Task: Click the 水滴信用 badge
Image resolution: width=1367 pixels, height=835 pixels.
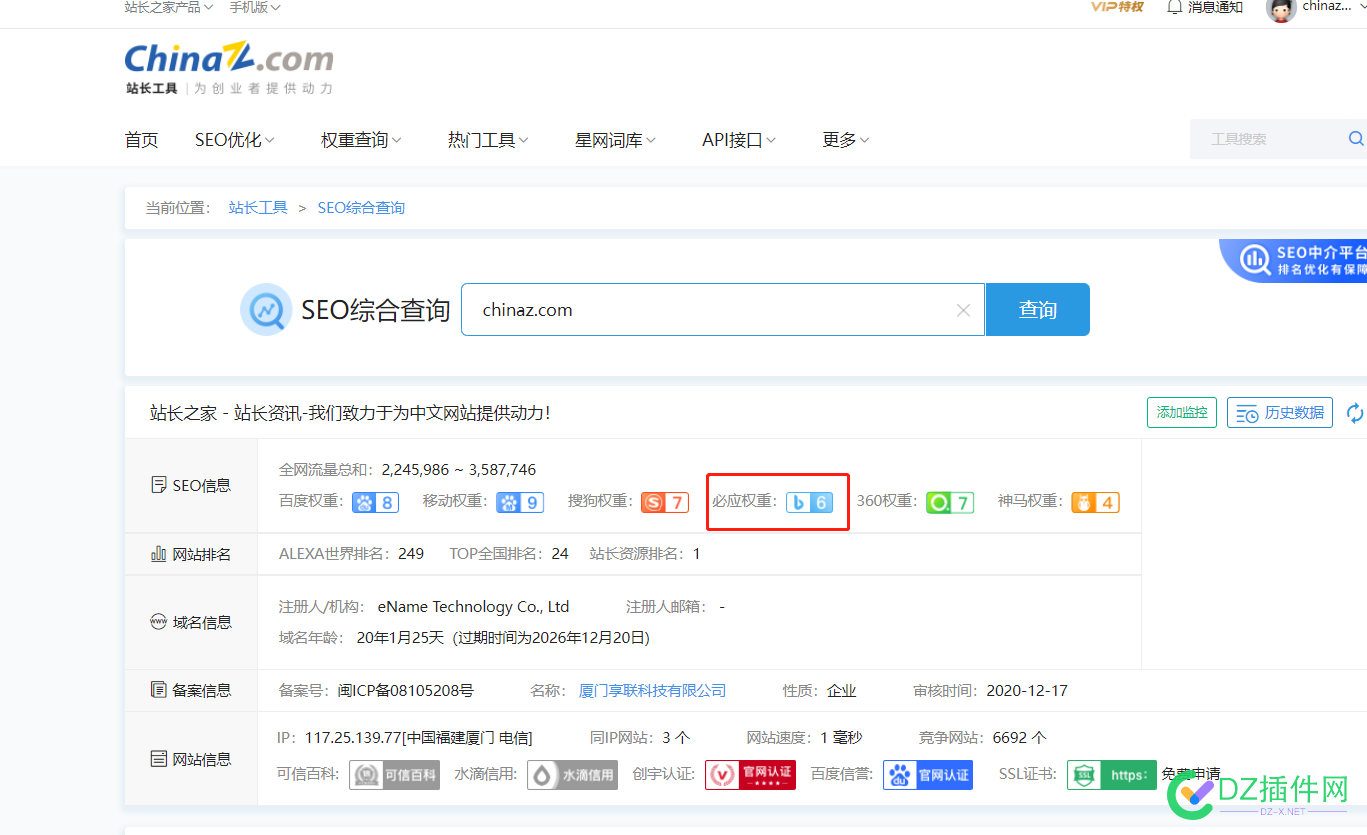Action: pyautogui.click(x=572, y=775)
